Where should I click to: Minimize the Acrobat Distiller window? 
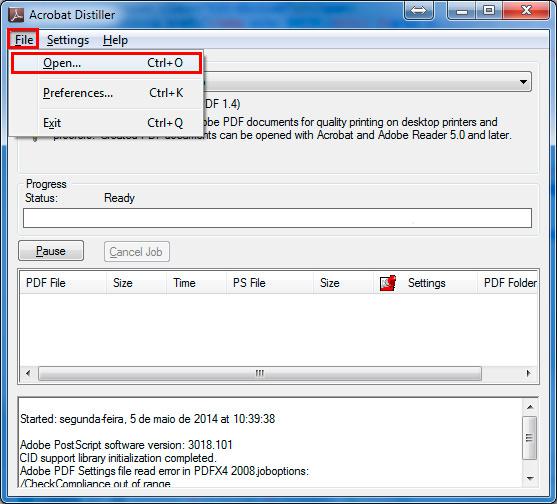(462, 11)
